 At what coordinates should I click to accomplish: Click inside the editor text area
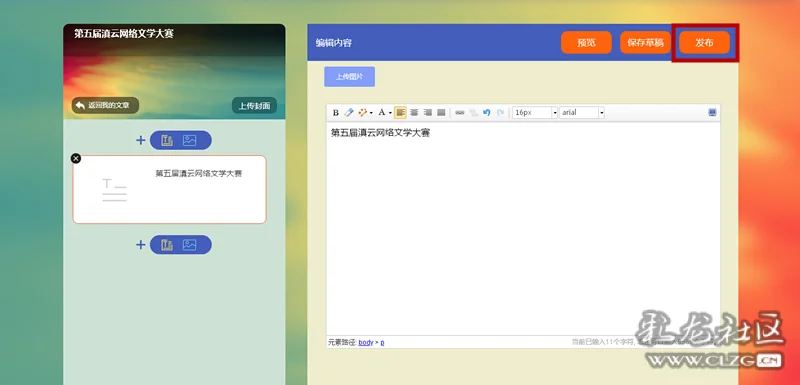point(523,228)
